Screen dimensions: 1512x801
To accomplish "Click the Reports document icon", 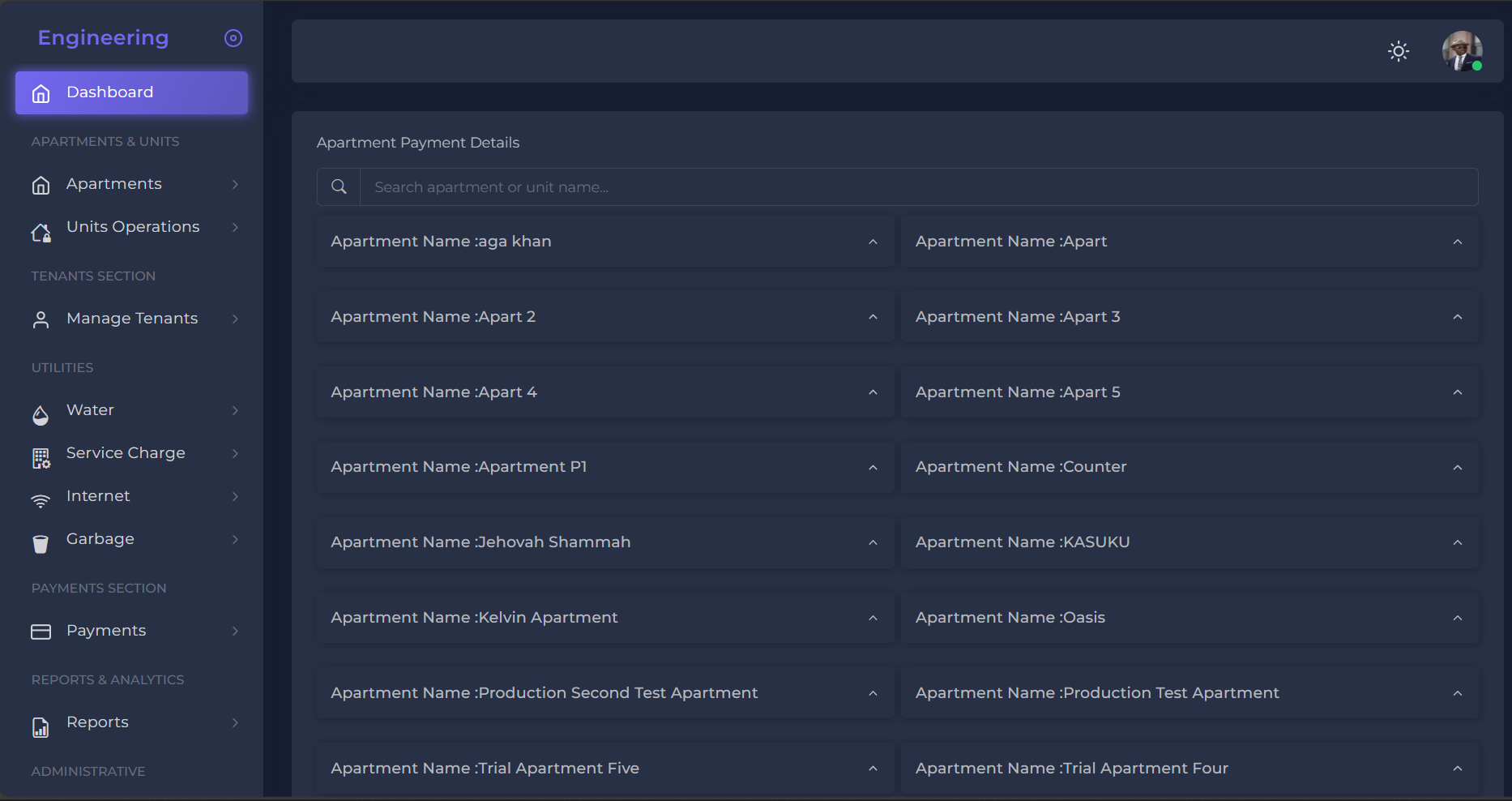I will pyautogui.click(x=41, y=727).
